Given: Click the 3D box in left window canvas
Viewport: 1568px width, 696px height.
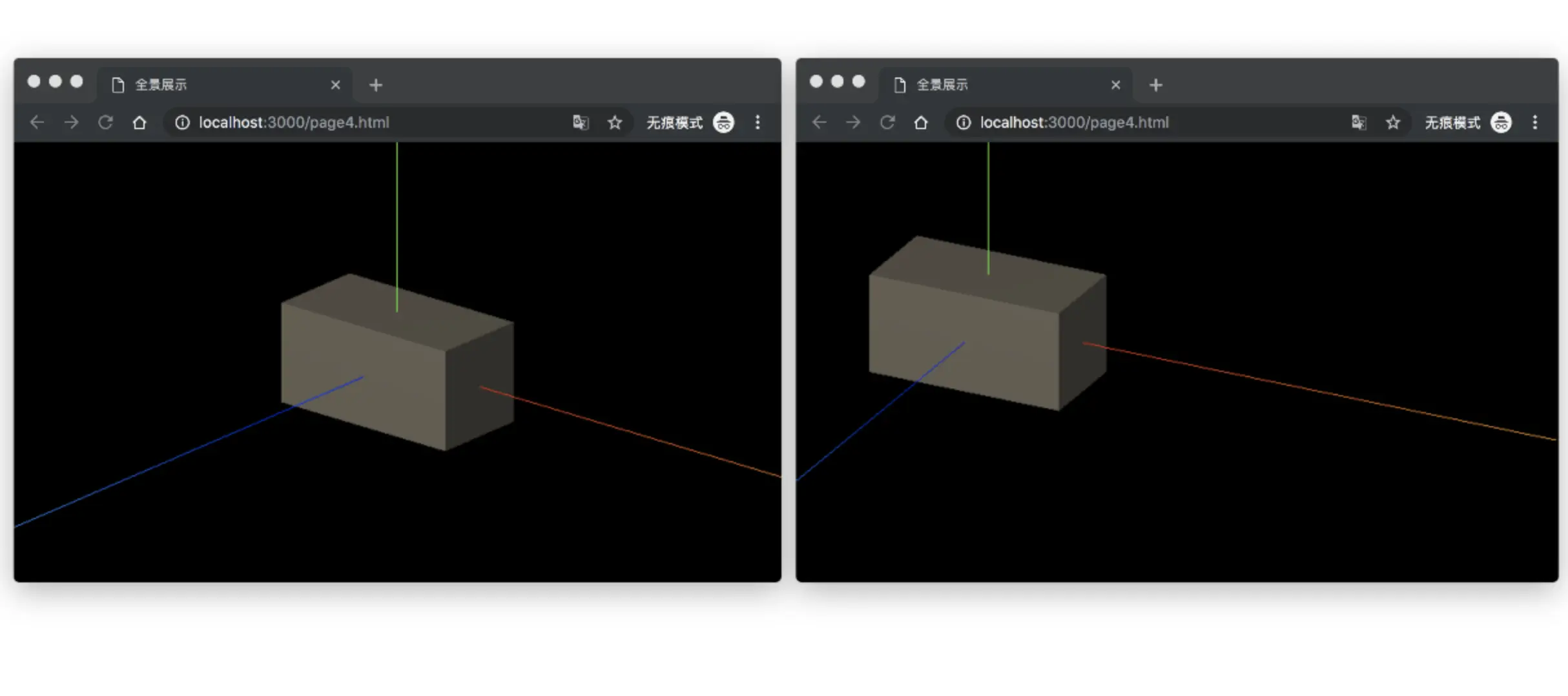Looking at the screenshot, I should tap(397, 362).
